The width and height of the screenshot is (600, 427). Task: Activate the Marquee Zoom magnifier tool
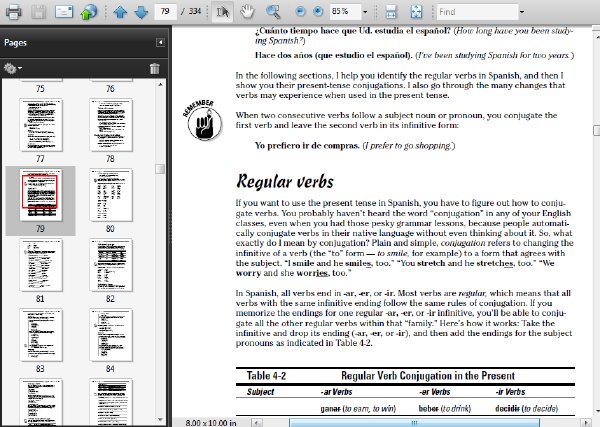click(273, 12)
